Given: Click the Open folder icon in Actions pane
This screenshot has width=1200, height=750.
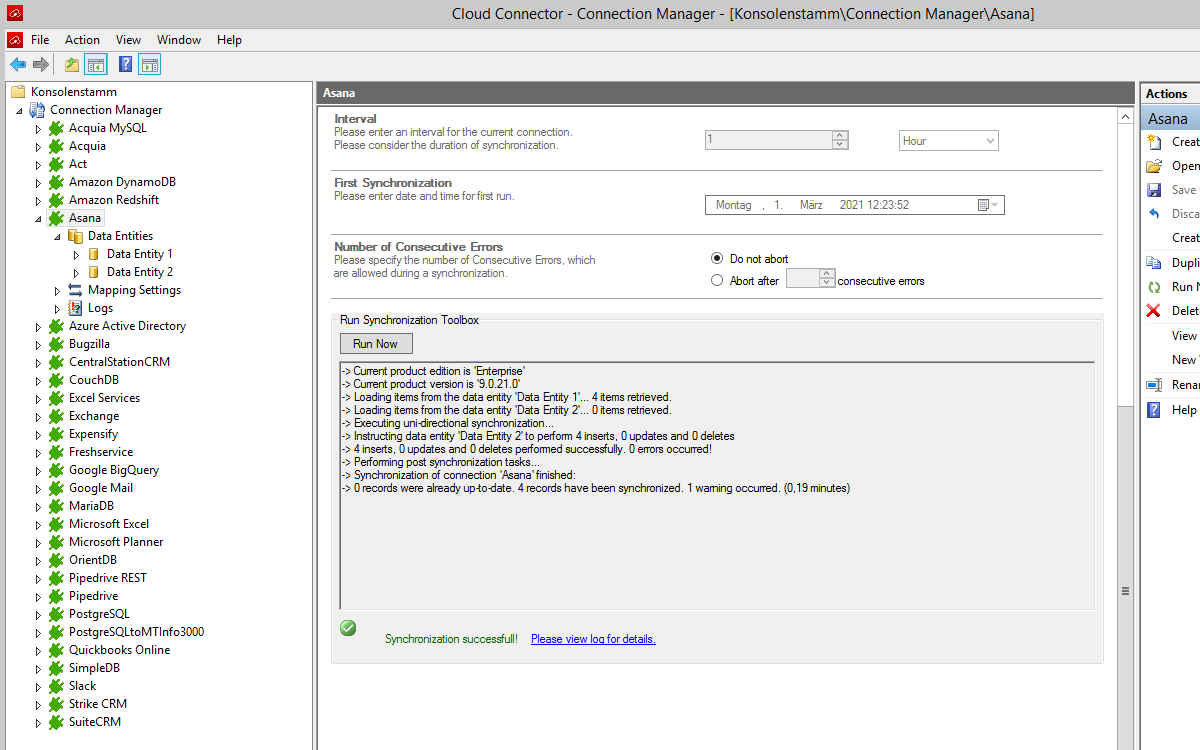Looking at the screenshot, I should (1153, 166).
